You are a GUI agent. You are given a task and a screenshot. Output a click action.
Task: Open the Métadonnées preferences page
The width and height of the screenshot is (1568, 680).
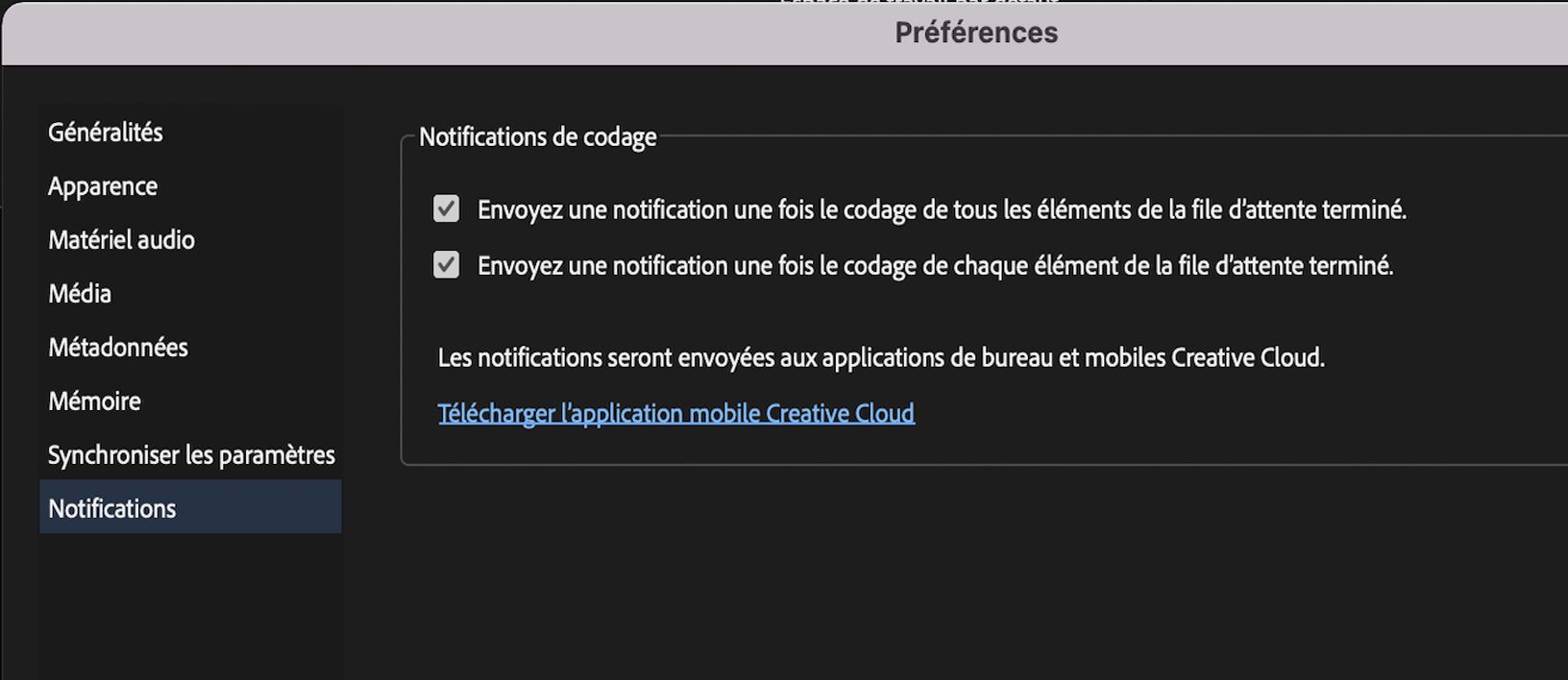[x=118, y=347]
